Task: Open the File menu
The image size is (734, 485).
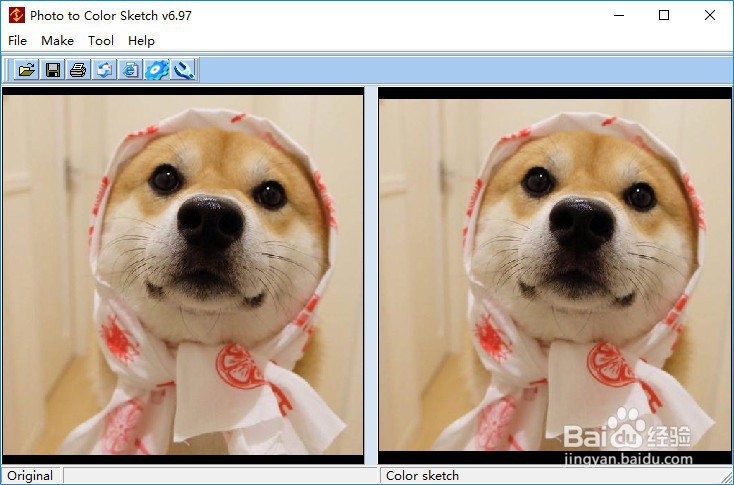Action: pyautogui.click(x=17, y=41)
